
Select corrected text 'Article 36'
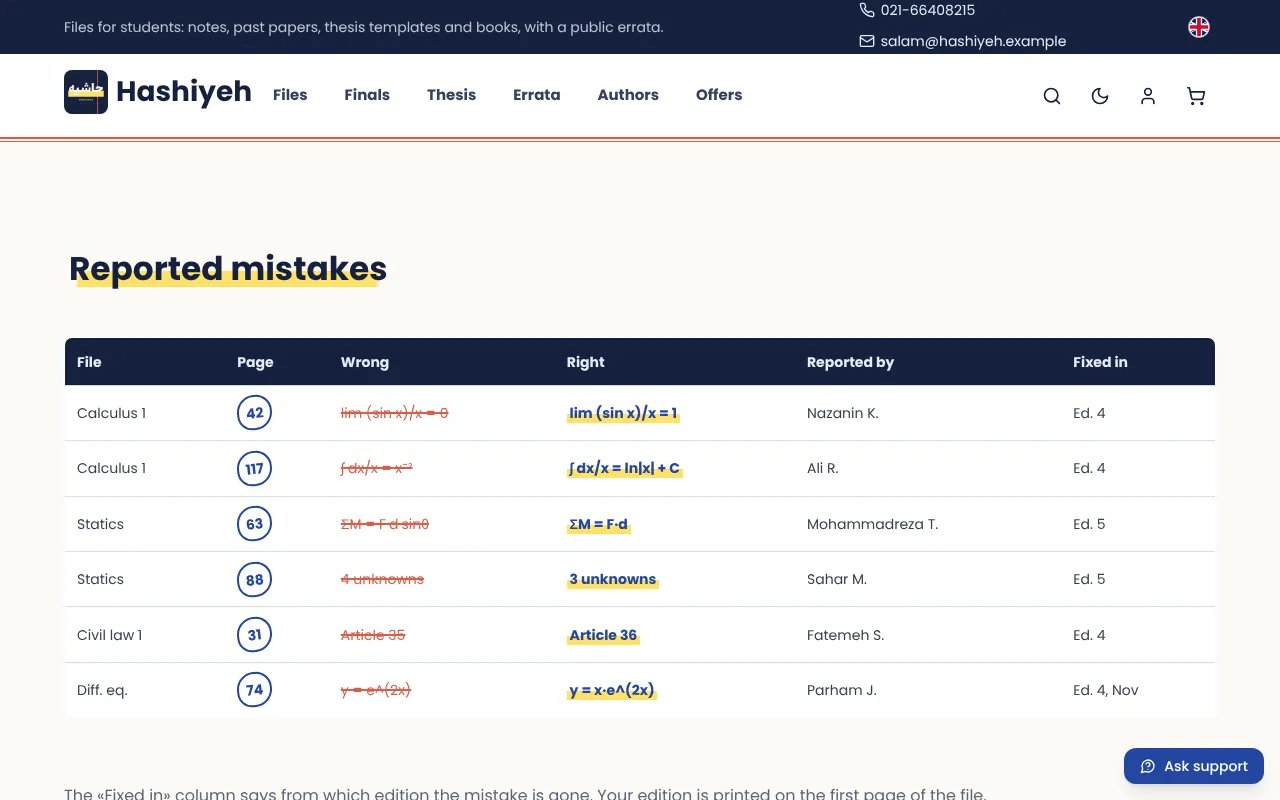(603, 635)
